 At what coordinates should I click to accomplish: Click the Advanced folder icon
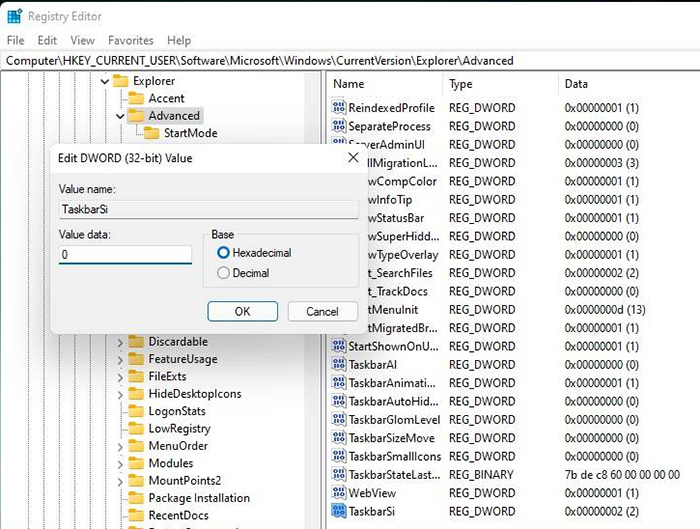coord(136,116)
